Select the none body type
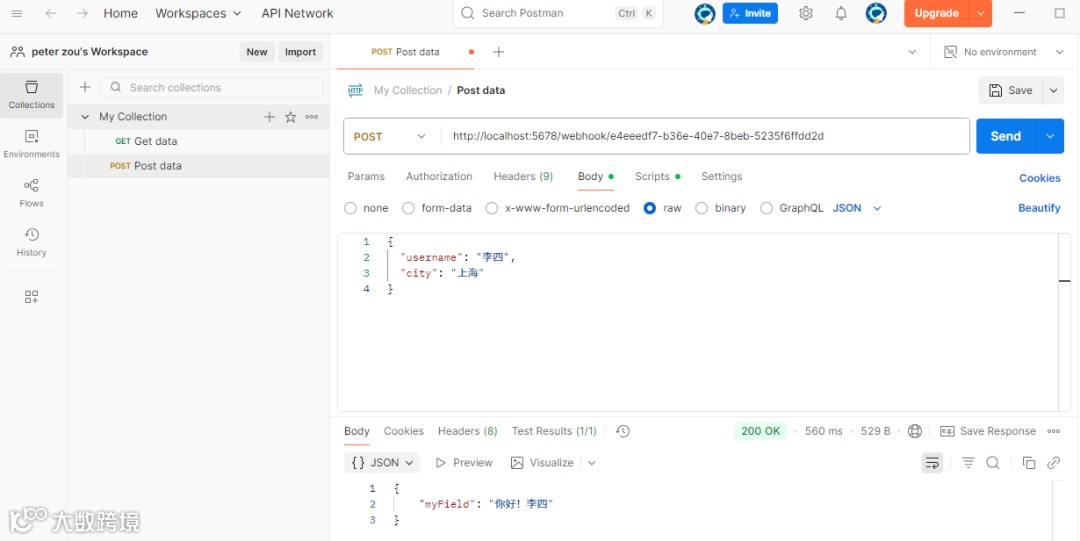 [351, 208]
